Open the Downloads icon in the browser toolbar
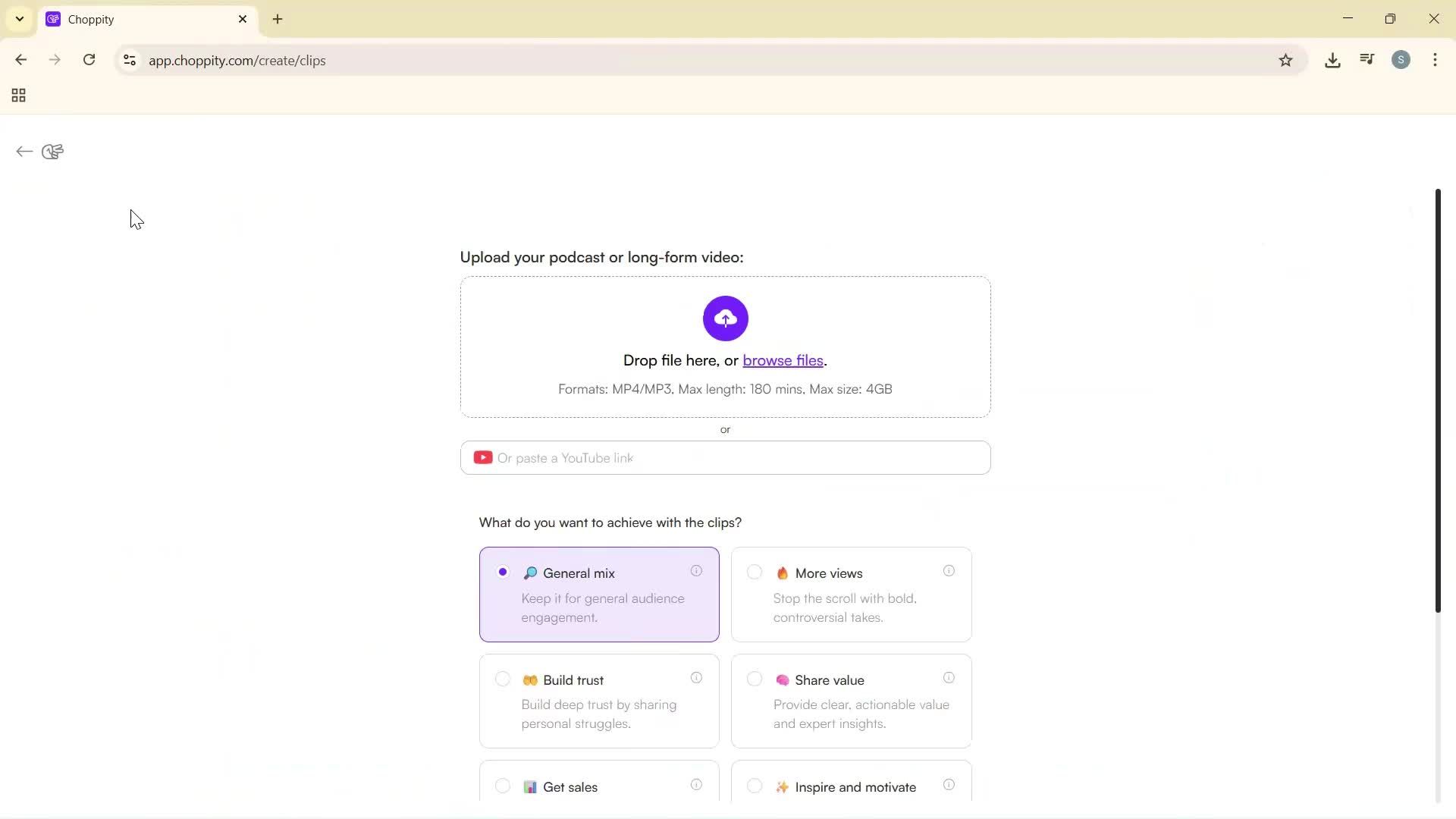 [1332, 60]
